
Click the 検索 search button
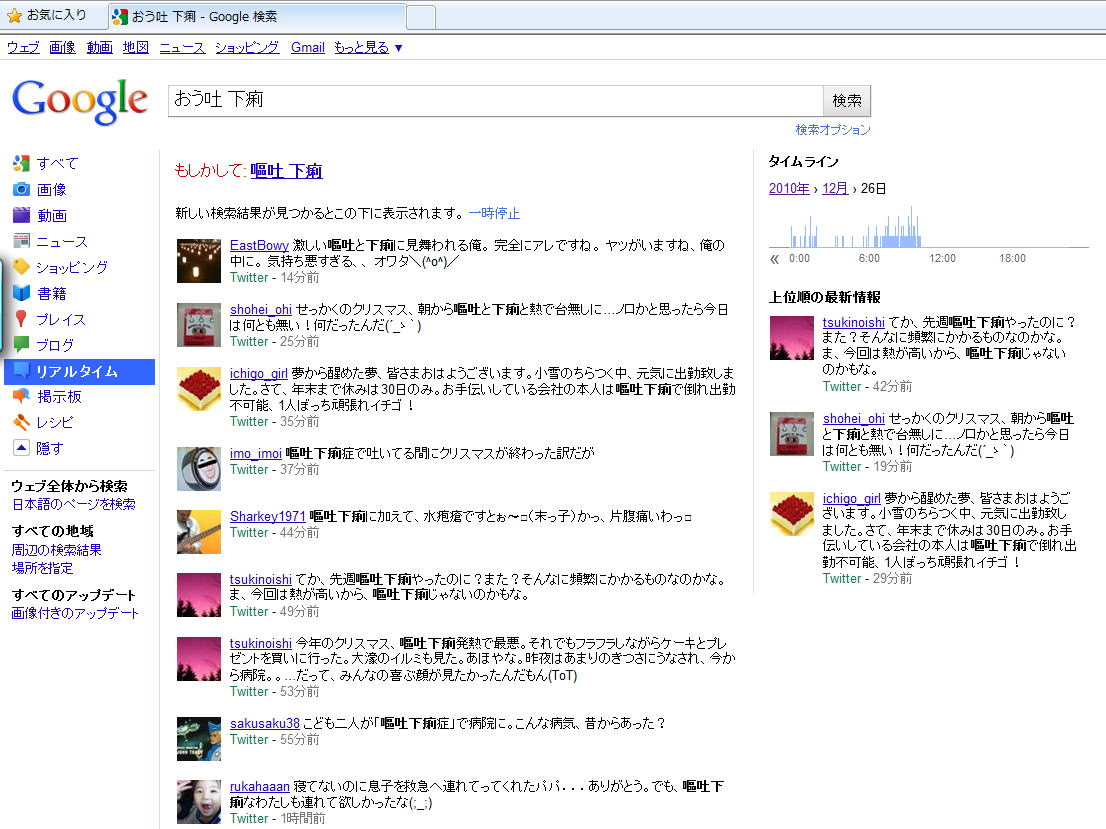[846, 100]
